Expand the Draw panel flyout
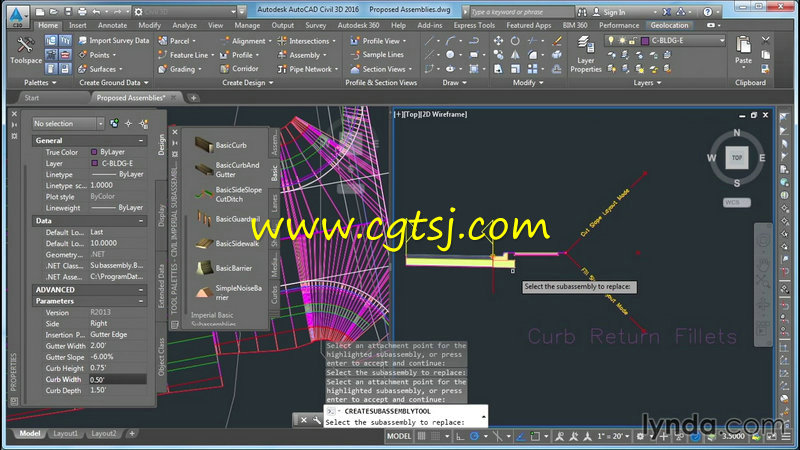 pyautogui.click(x=454, y=83)
